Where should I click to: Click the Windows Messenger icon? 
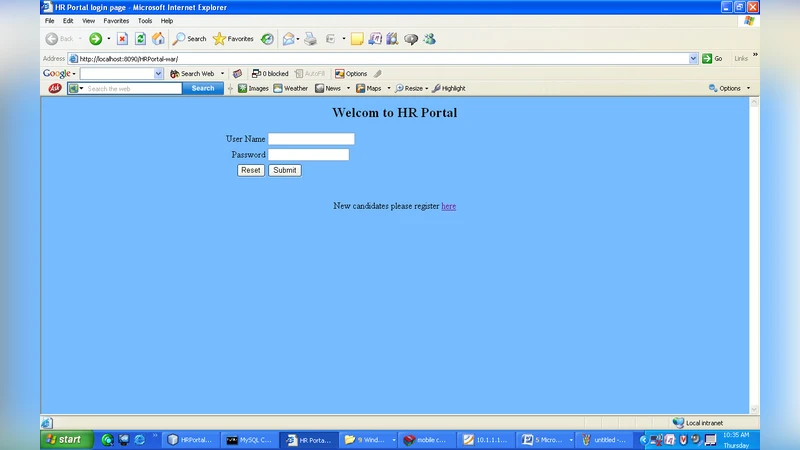coord(429,39)
